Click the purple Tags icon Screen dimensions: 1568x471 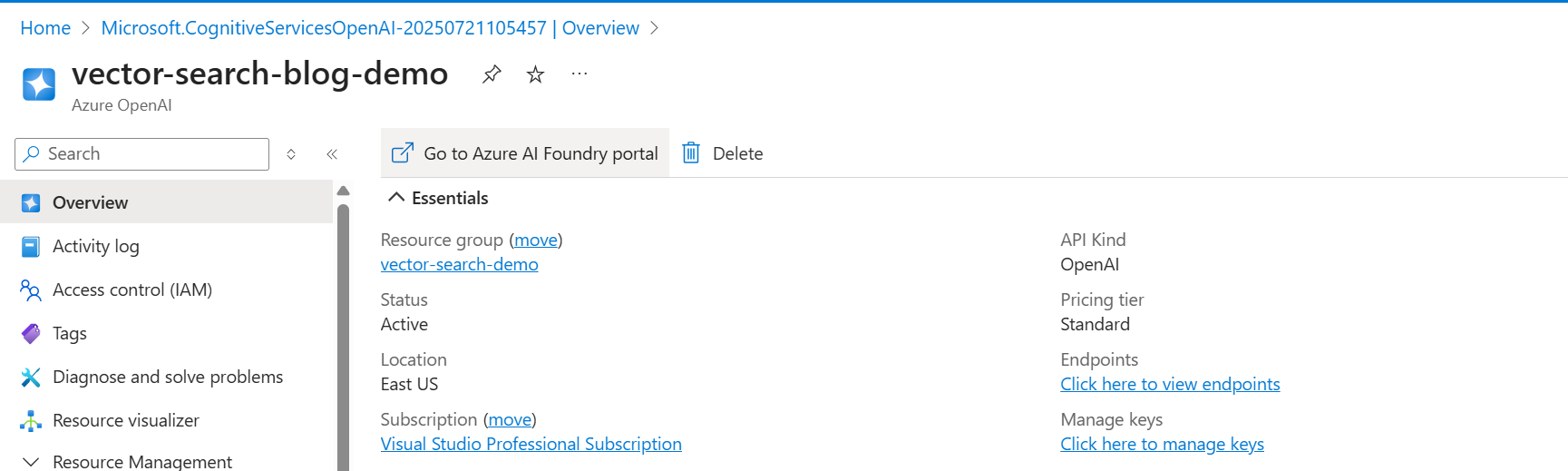(x=31, y=333)
